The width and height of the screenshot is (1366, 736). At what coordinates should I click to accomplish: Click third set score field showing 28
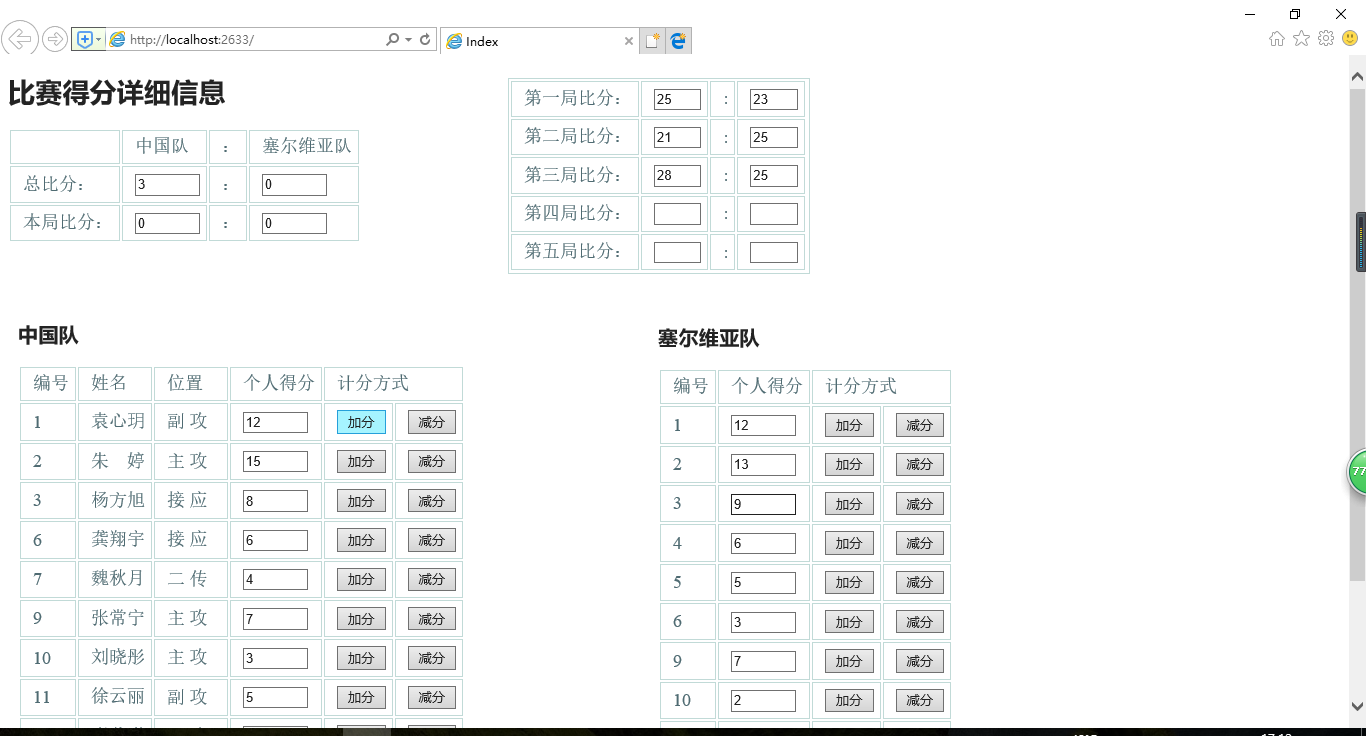[677, 176]
